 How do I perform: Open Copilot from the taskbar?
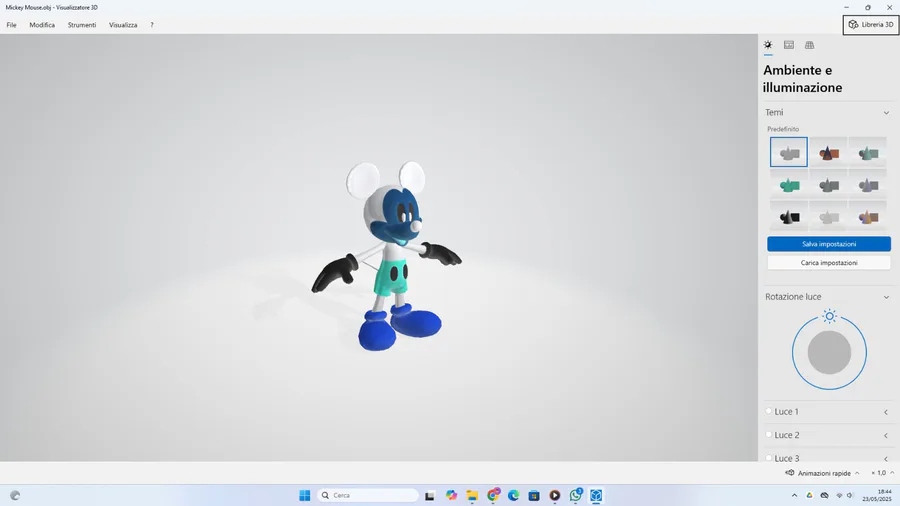click(x=451, y=495)
